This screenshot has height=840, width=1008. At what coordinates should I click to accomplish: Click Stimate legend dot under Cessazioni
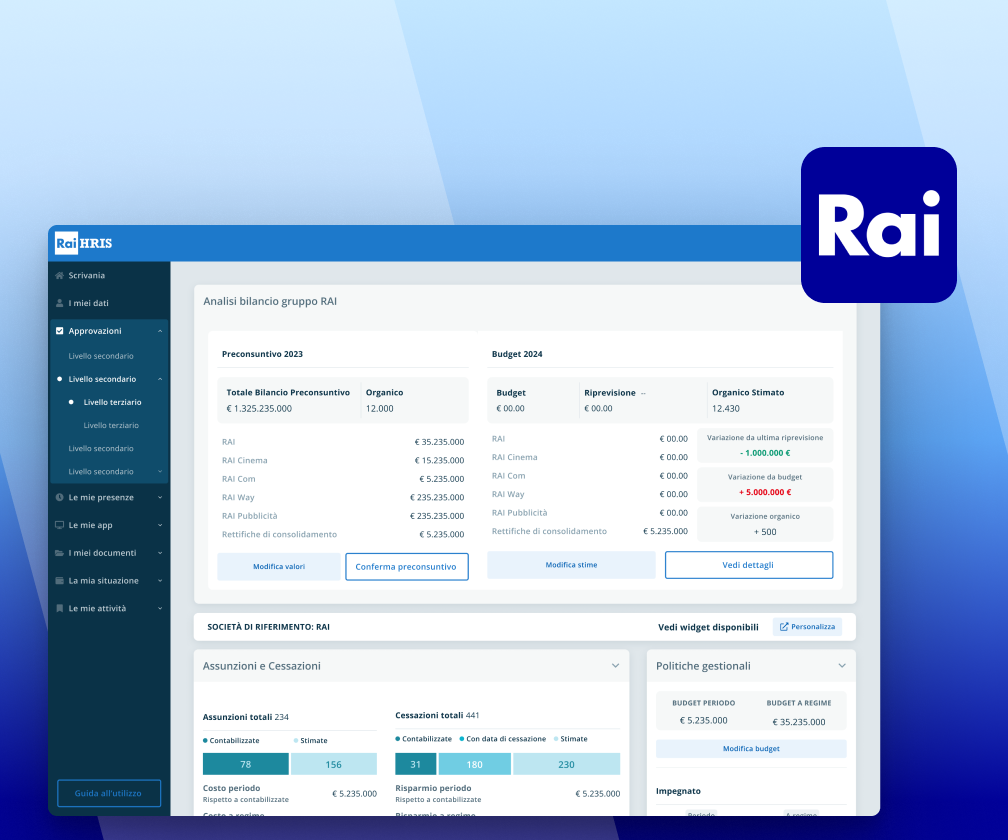click(x=556, y=739)
